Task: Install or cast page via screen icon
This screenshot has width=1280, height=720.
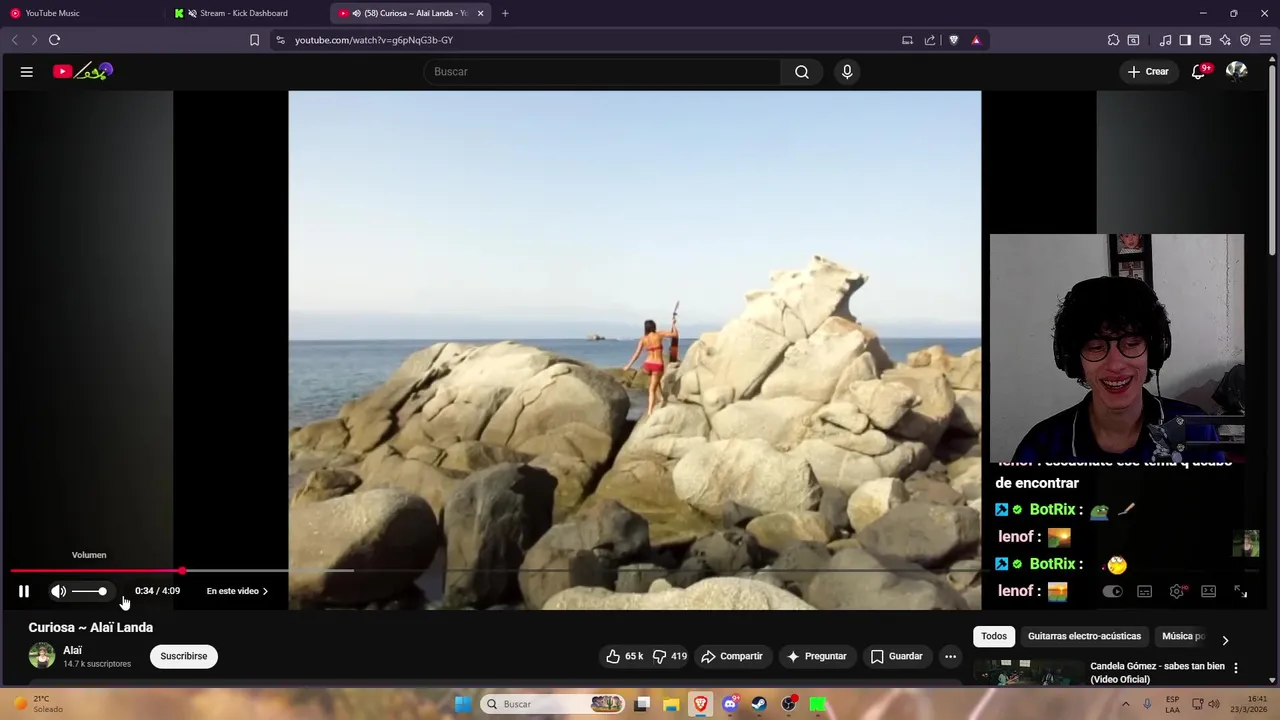Action: (907, 40)
